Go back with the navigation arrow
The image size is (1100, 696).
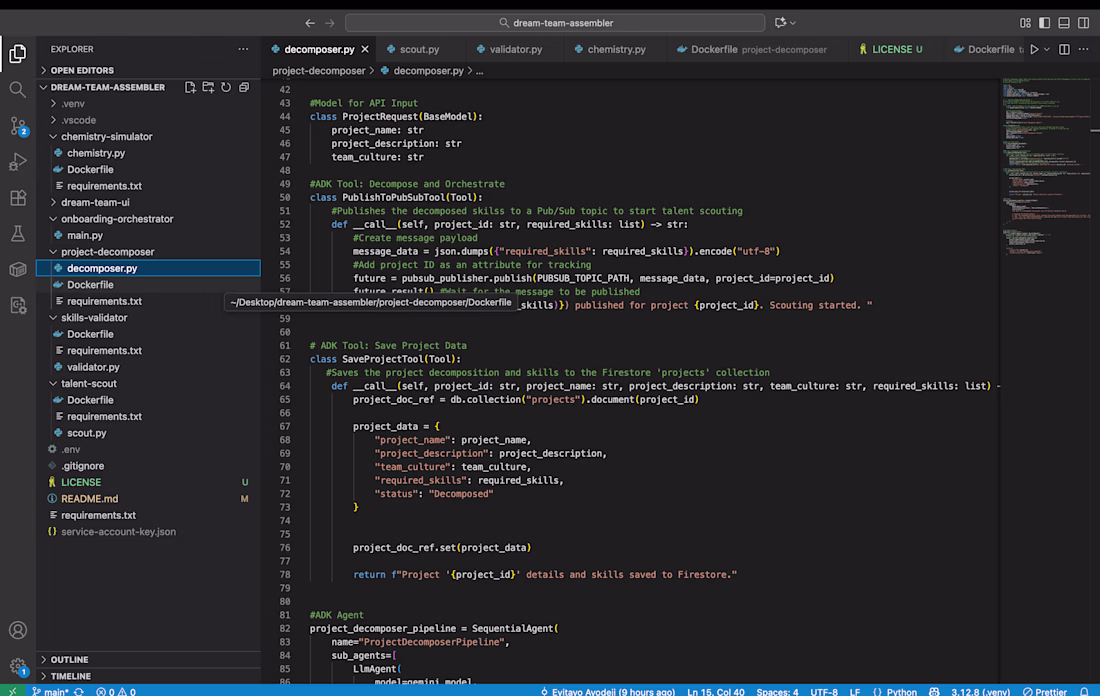(310, 22)
